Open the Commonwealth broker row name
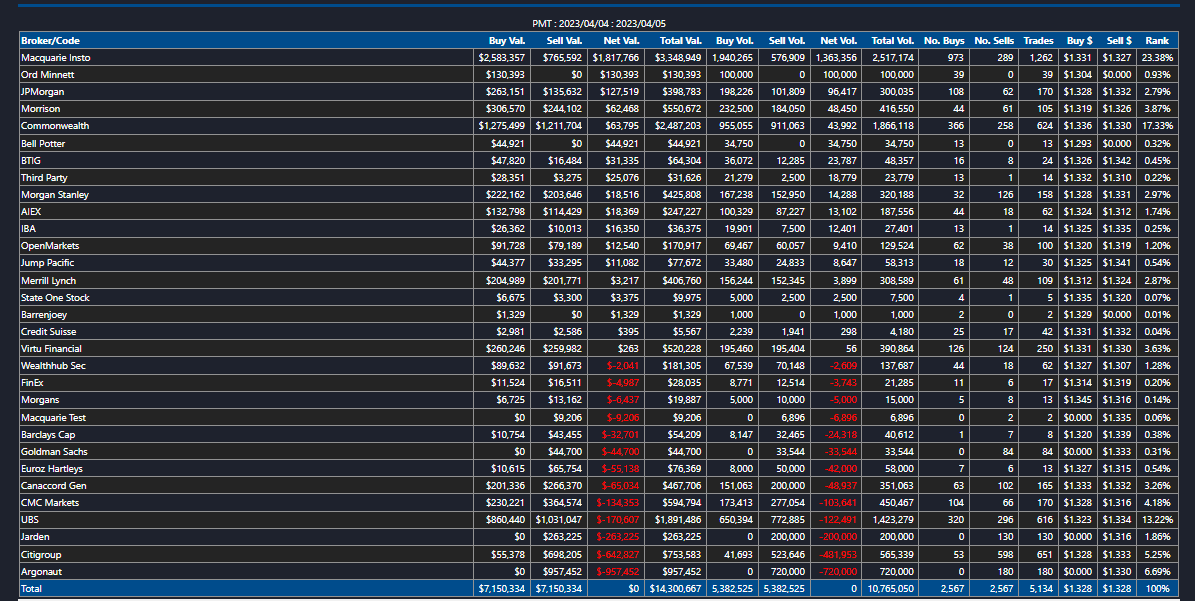This screenshot has width=1195, height=601. pos(55,126)
